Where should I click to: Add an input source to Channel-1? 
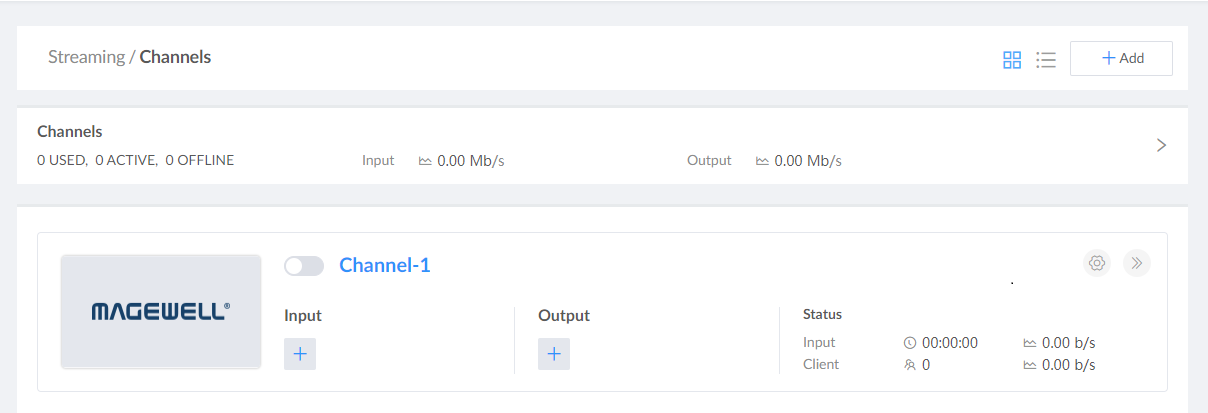300,354
